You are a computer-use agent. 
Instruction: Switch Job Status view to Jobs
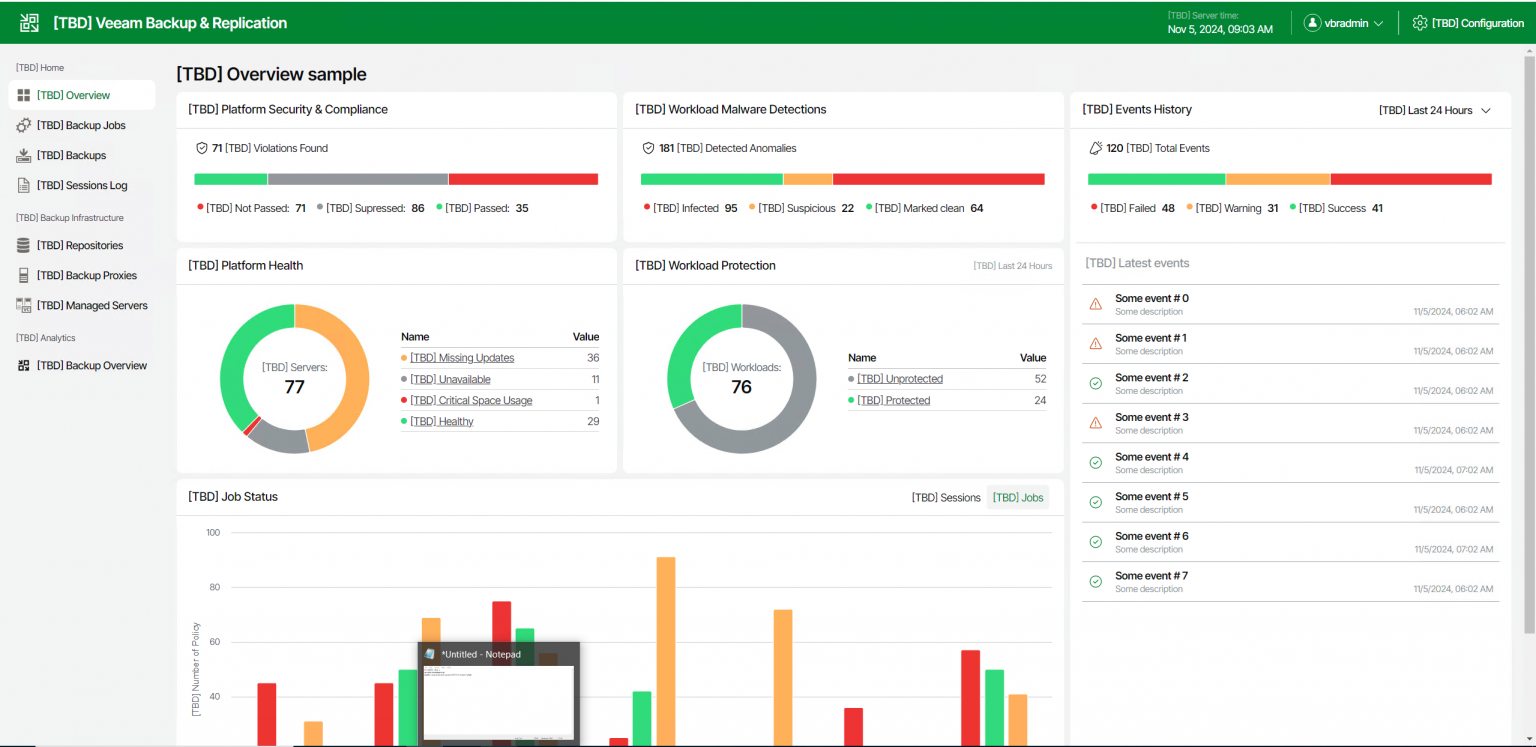tap(1017, 498)
